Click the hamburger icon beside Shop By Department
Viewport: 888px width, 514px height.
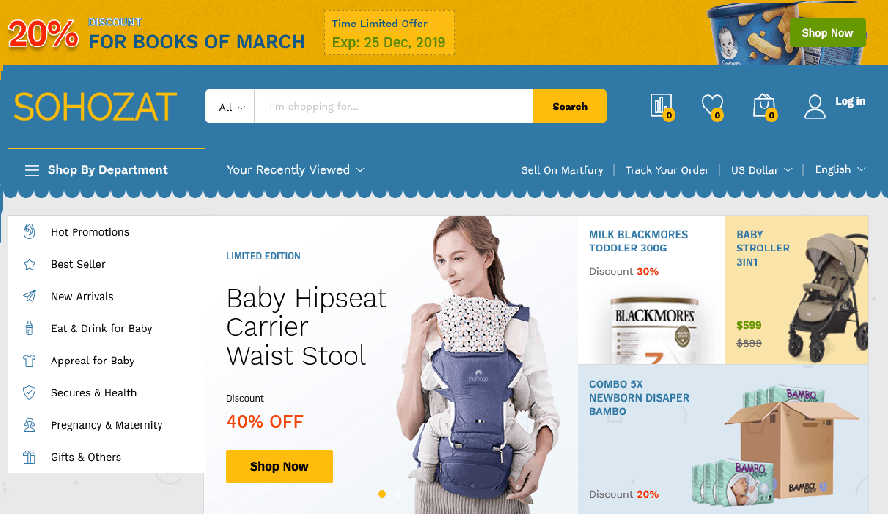tap(32, 170)
